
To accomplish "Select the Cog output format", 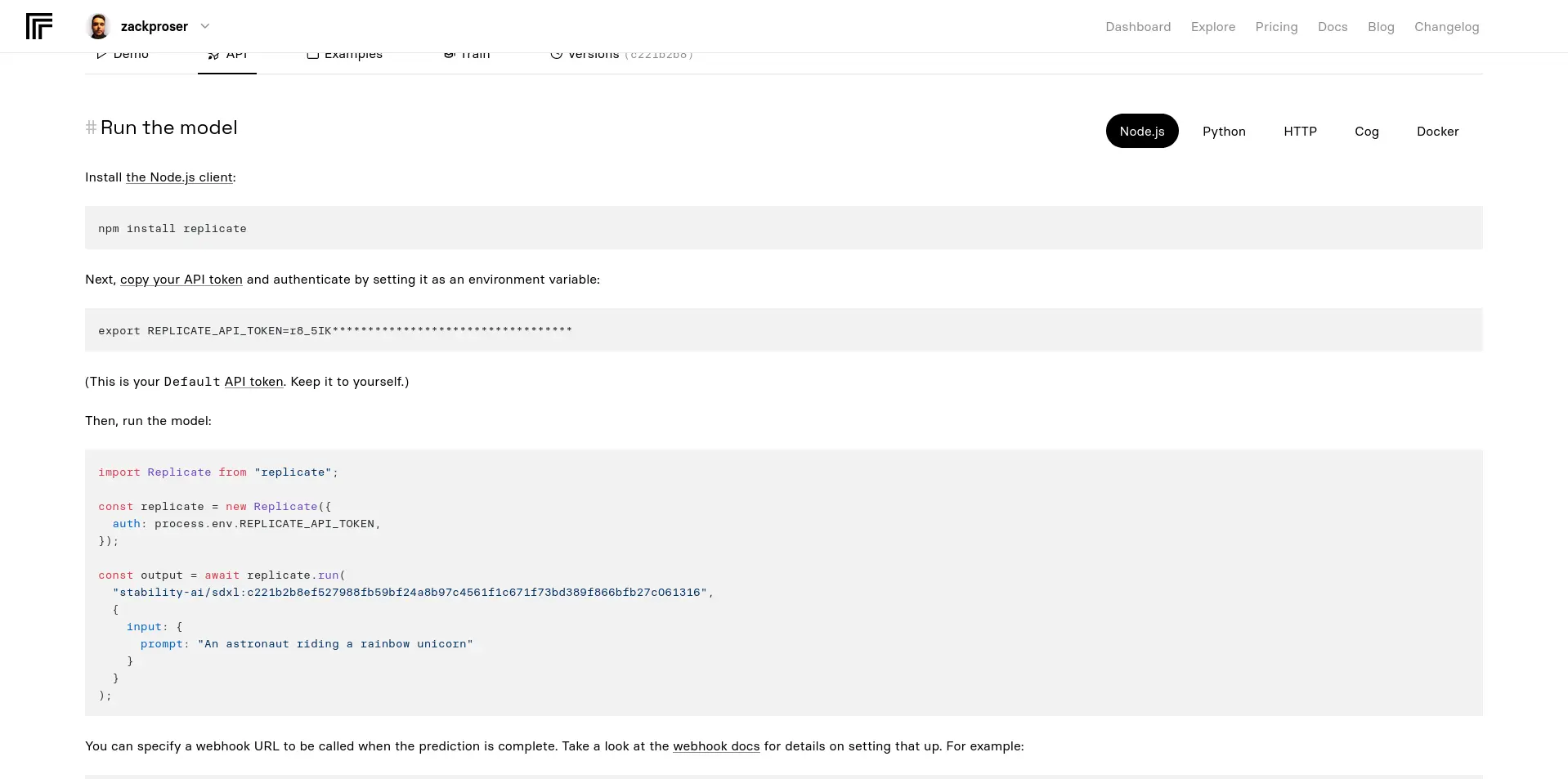I will [x=1366, y=131].
